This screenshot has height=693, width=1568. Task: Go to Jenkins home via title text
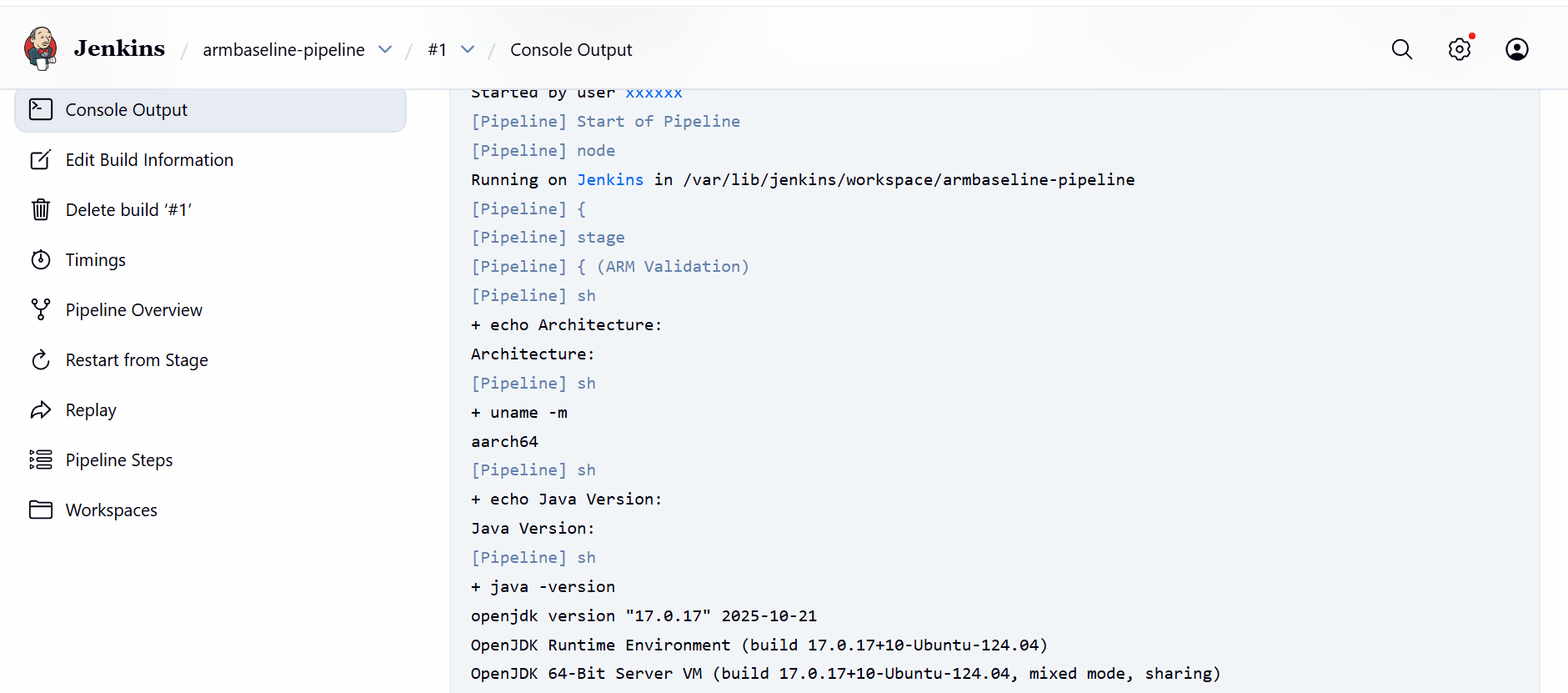click(x=119, y=48)
